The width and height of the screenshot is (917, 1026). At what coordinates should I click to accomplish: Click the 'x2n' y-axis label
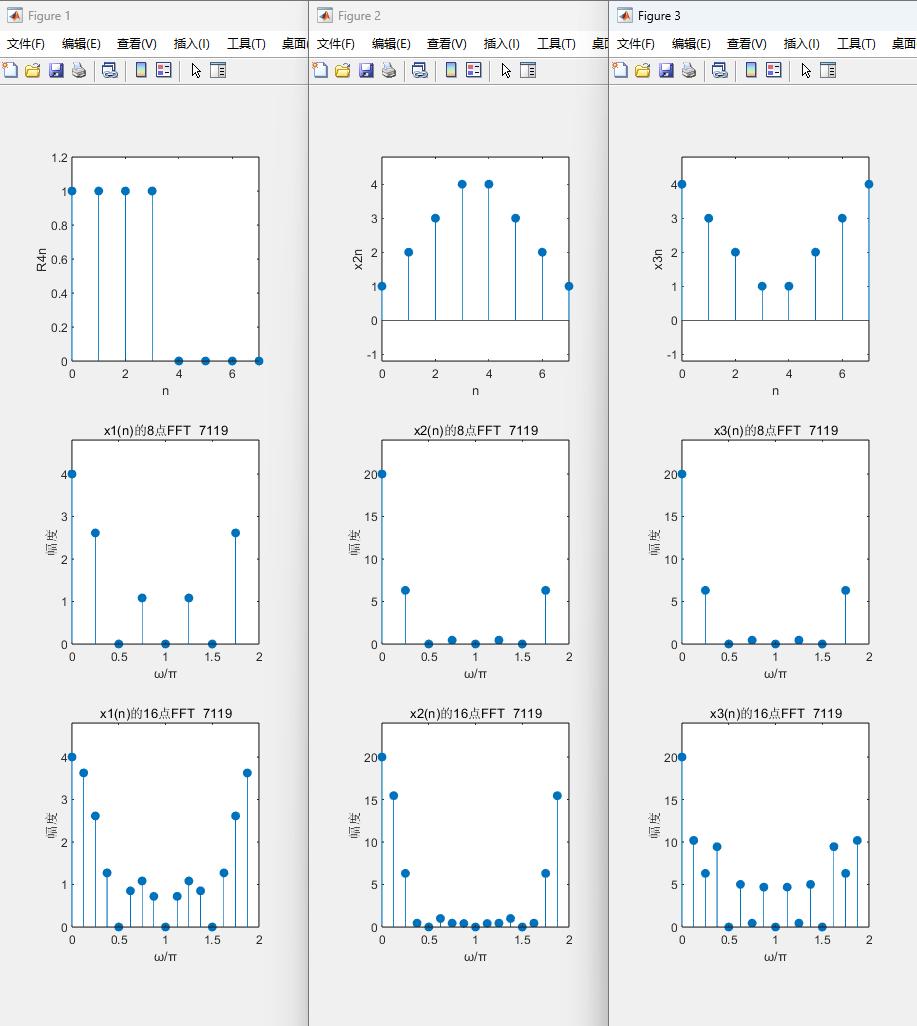pyautogui.click(x=357, y=260)
